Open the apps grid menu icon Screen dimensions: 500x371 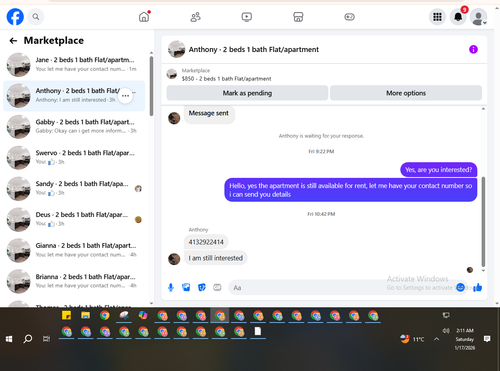[x=437, y=17]
